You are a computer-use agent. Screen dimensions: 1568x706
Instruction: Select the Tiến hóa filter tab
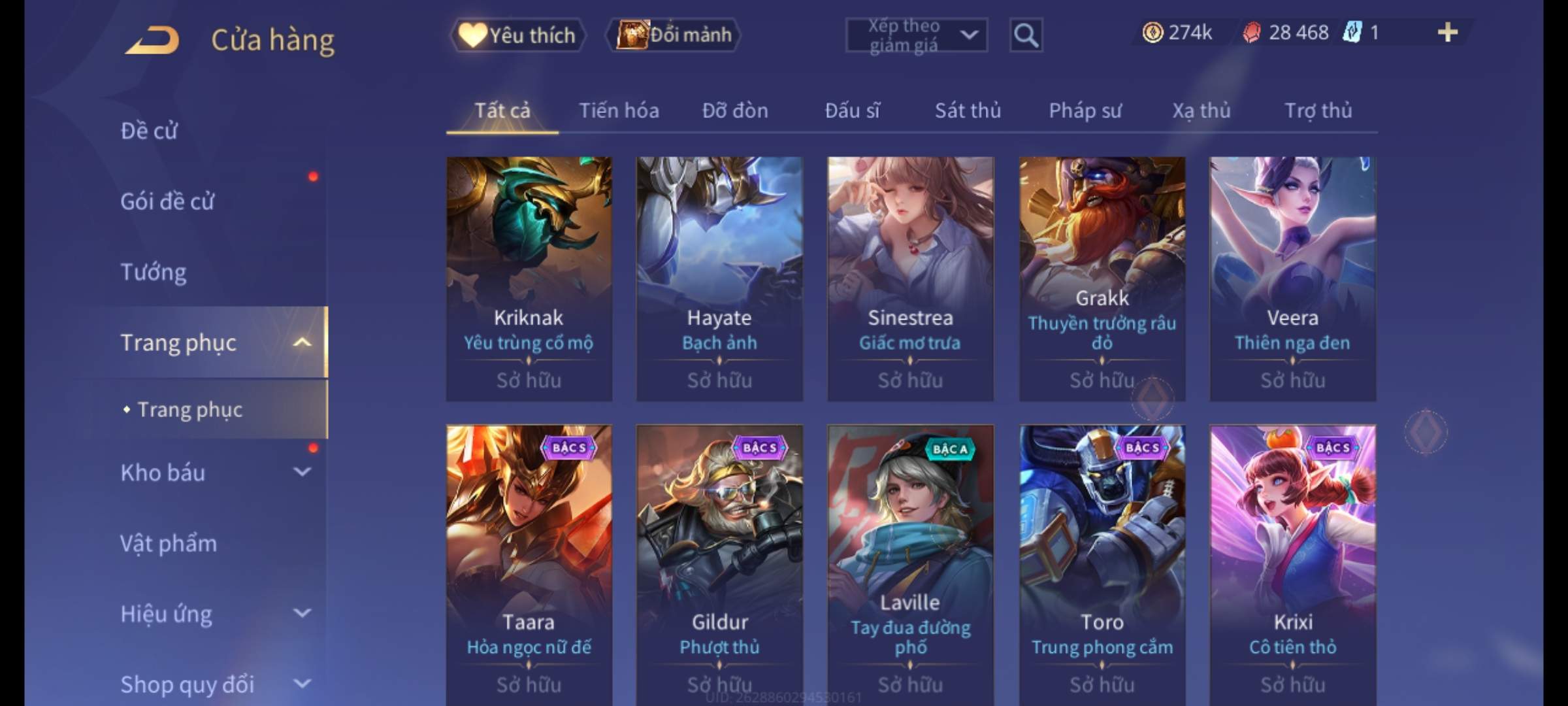pos(619,110)
